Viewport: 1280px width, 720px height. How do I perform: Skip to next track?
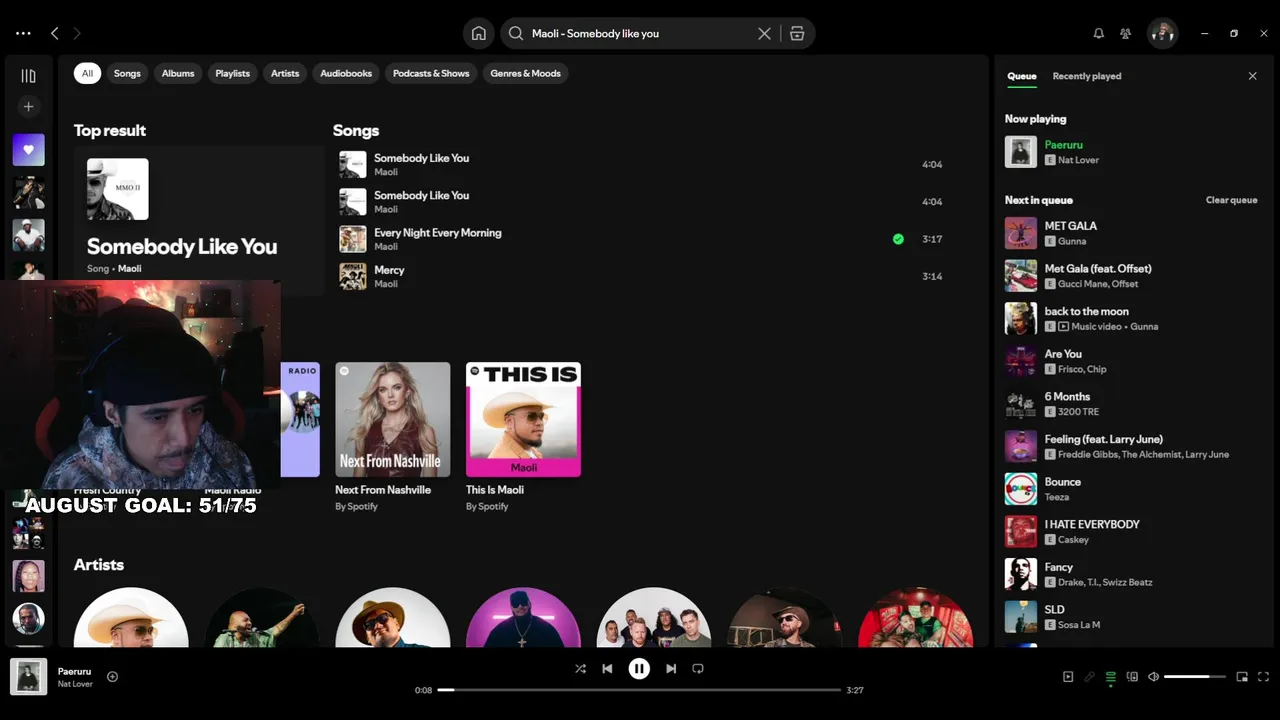[671, 669]
